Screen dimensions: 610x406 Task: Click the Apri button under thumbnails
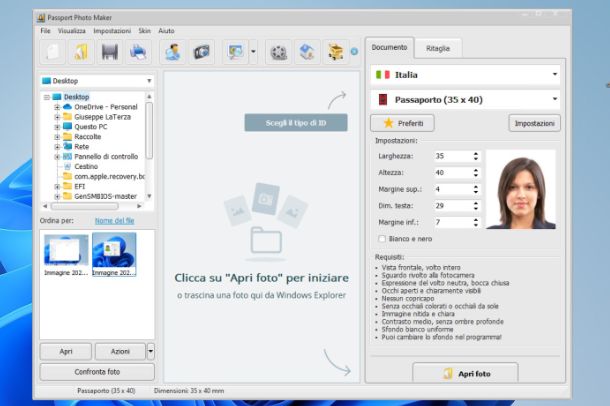(66, 352)
